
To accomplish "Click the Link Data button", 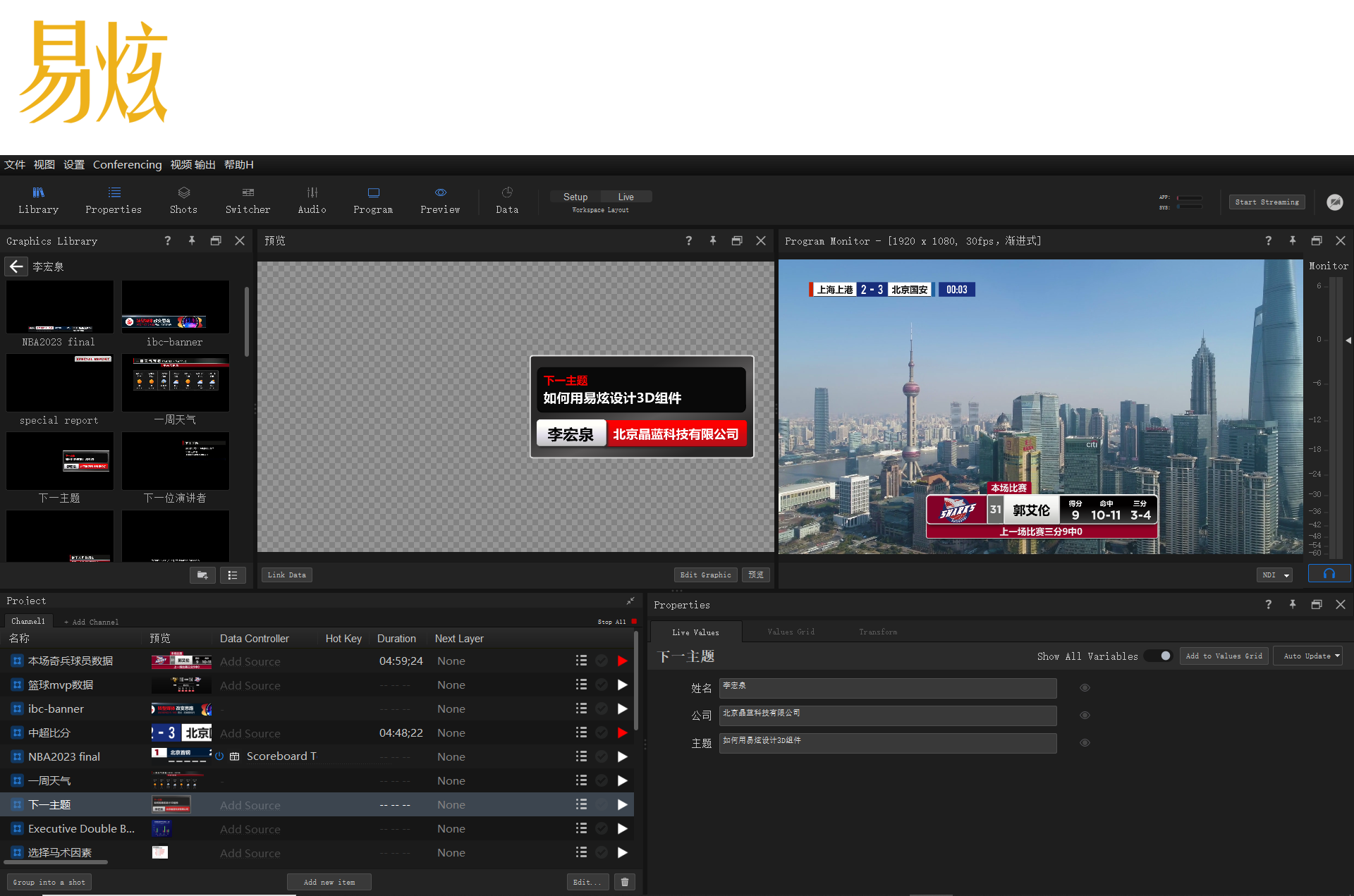I will 287,575.
